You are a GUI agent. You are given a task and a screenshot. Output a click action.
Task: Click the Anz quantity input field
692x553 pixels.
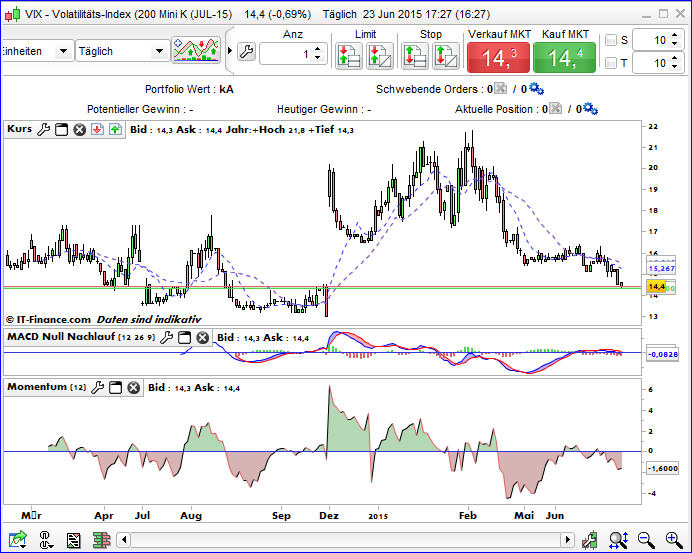[285, 53]
